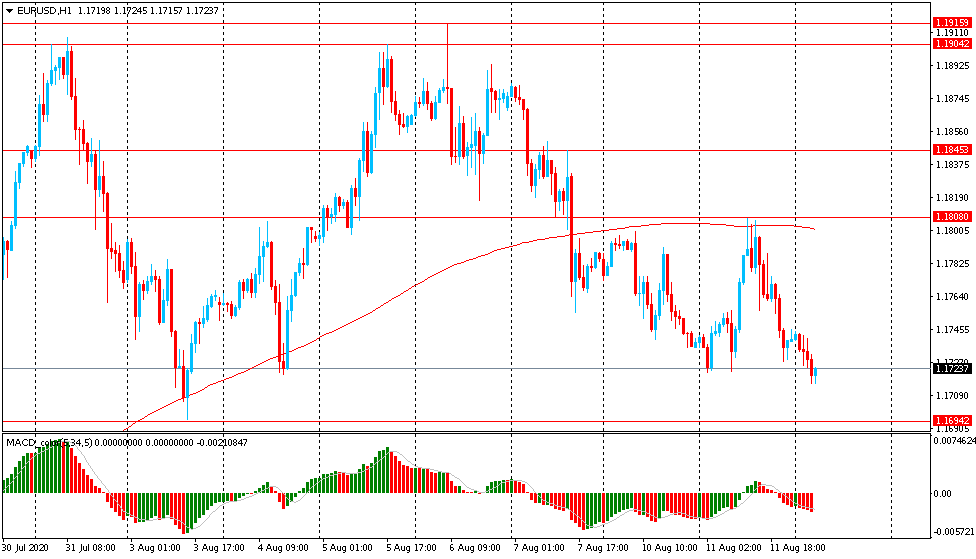This screenshot has height=559, width=976.
Task: Click the 11 Aug 18:00 time label
Action: (798, 548)
